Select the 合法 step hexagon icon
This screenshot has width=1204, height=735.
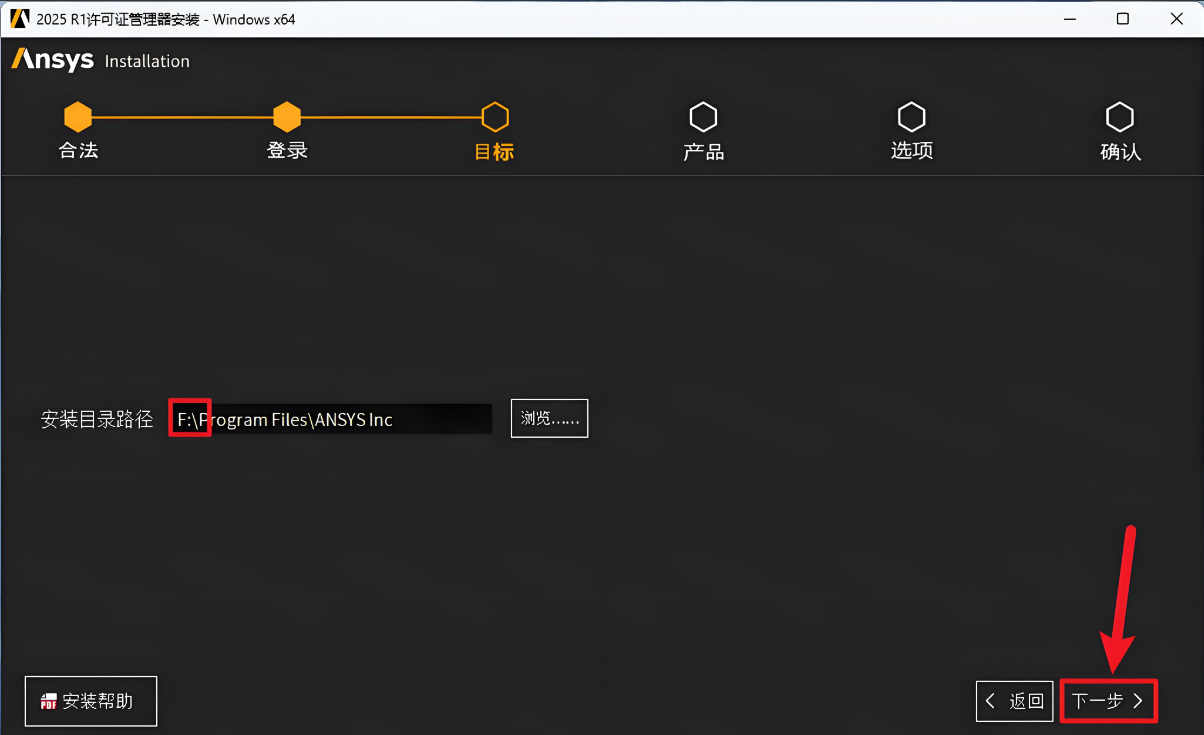pos(78,117)
